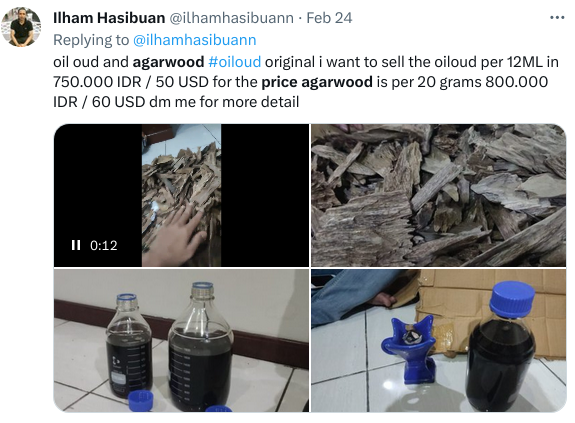Click the 'Replying to' label

click(x=91, y=40)
